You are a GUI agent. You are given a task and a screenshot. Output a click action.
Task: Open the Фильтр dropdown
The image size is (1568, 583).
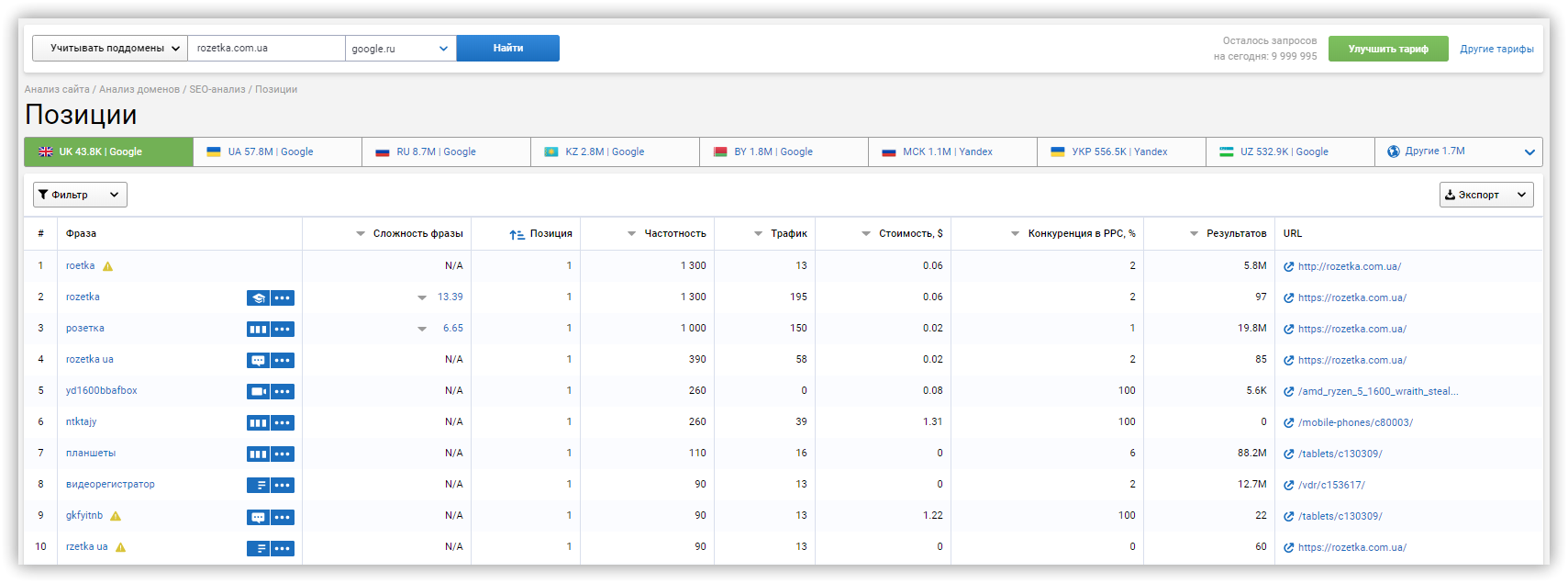click(80, 195)
